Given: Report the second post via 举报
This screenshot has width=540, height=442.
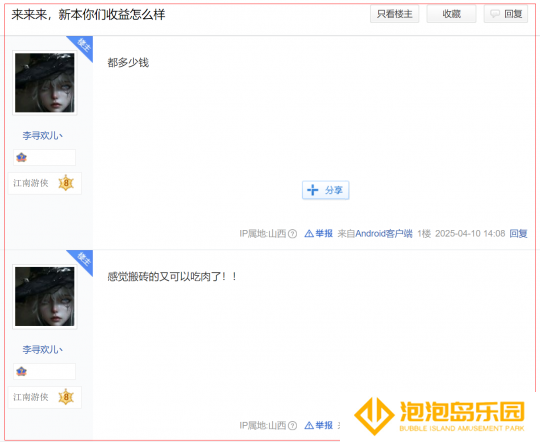Looking at the screenshot, I should 319,425.
